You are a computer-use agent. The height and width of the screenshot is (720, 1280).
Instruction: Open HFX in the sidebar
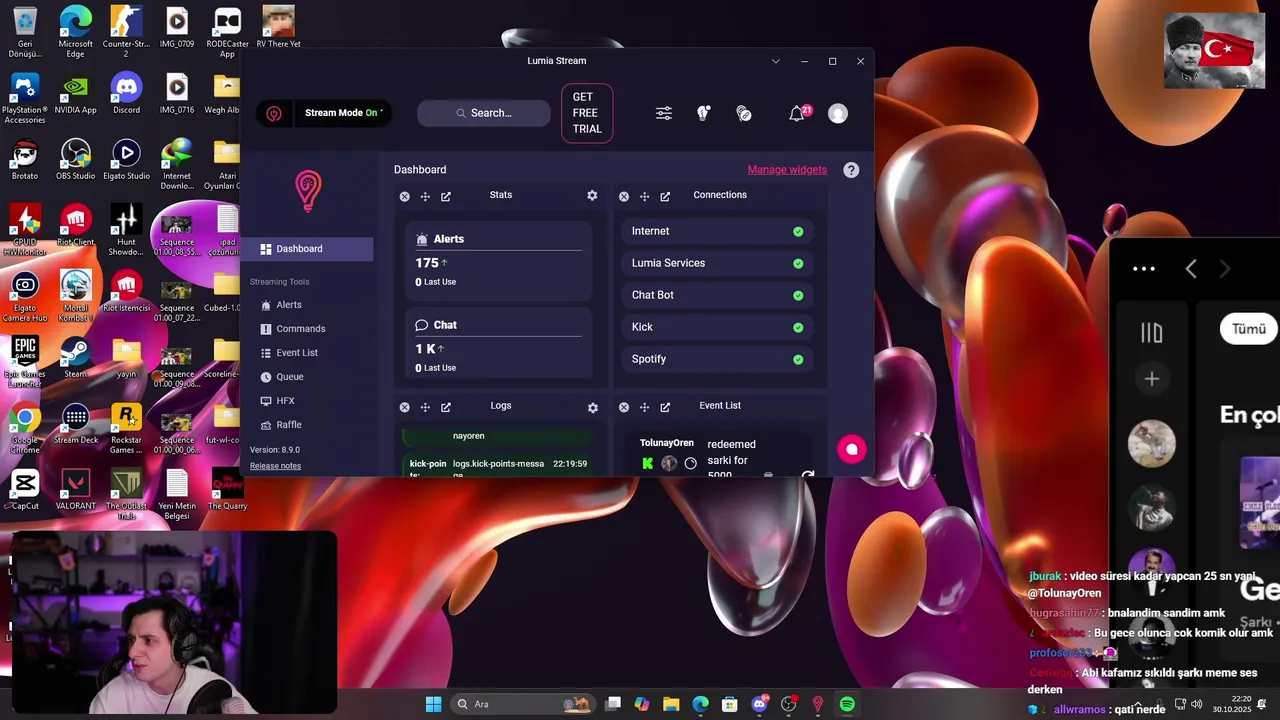pyautogui.click(x=277, y=401)
